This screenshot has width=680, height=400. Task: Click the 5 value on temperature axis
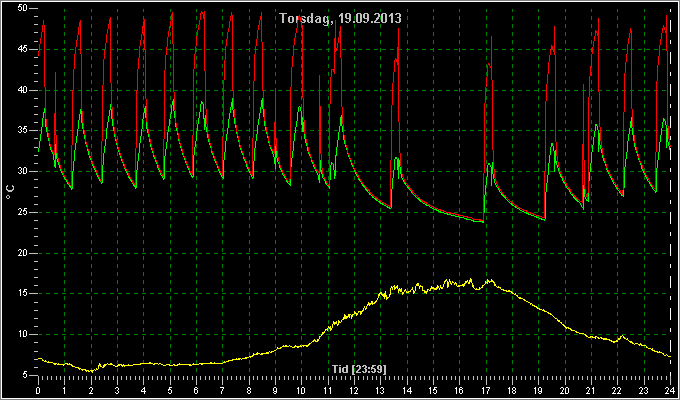[25, 375]
